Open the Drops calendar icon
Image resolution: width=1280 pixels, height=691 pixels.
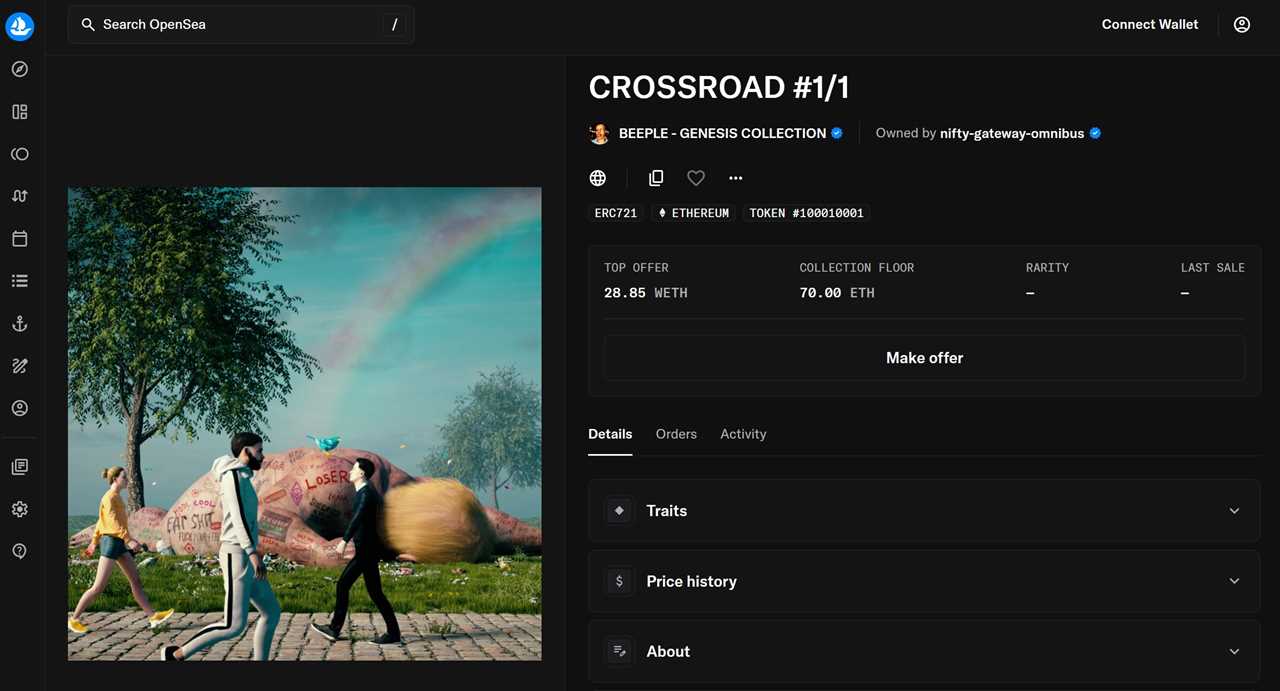point(19,238)
